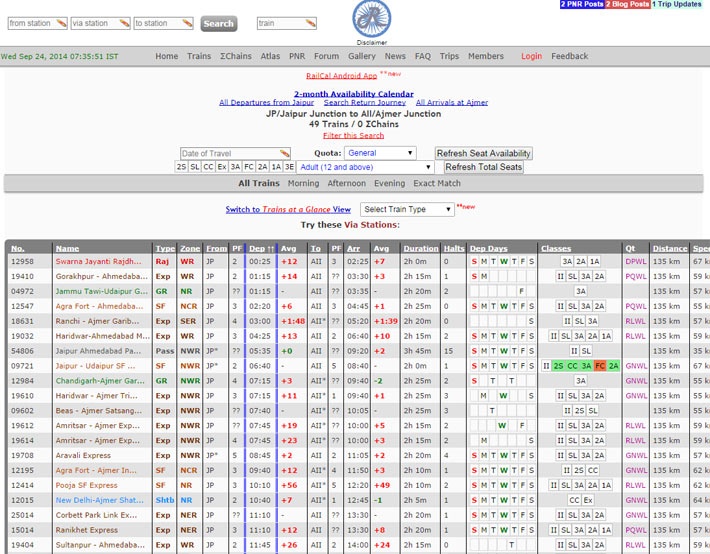
Task: Toggle the SL class filter
Action: point(195,167)
